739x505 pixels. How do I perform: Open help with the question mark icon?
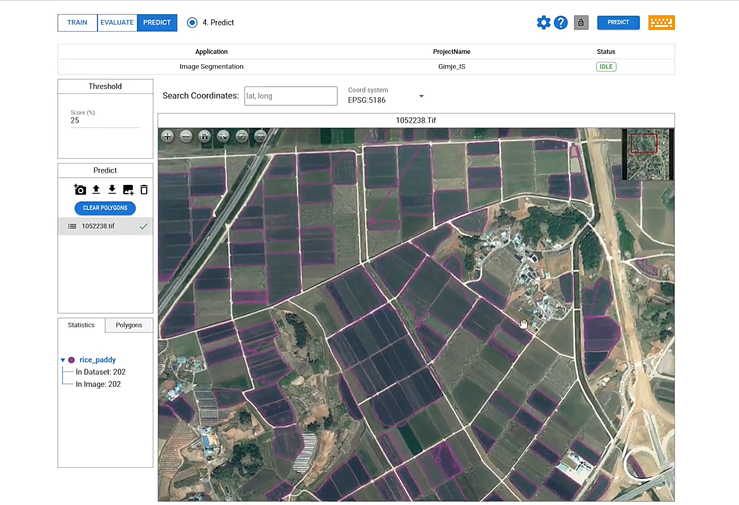pyautogui.click(x=561, y=22)
